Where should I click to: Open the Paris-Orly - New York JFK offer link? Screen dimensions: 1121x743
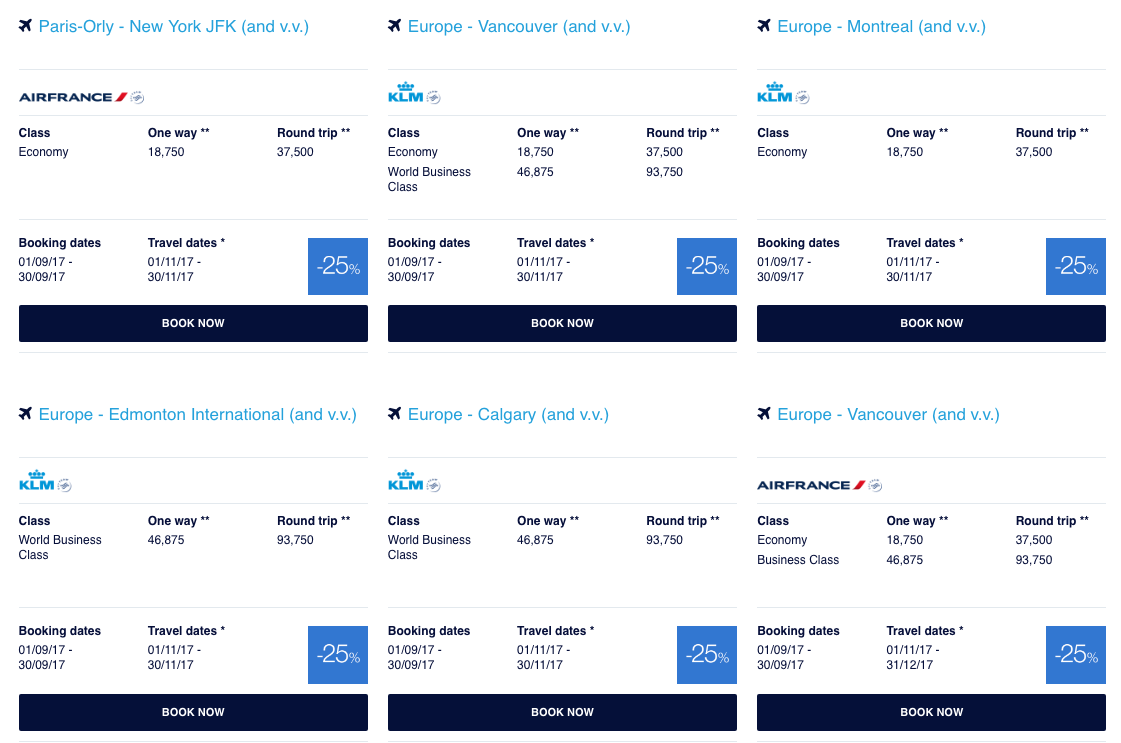coord(173,26)
